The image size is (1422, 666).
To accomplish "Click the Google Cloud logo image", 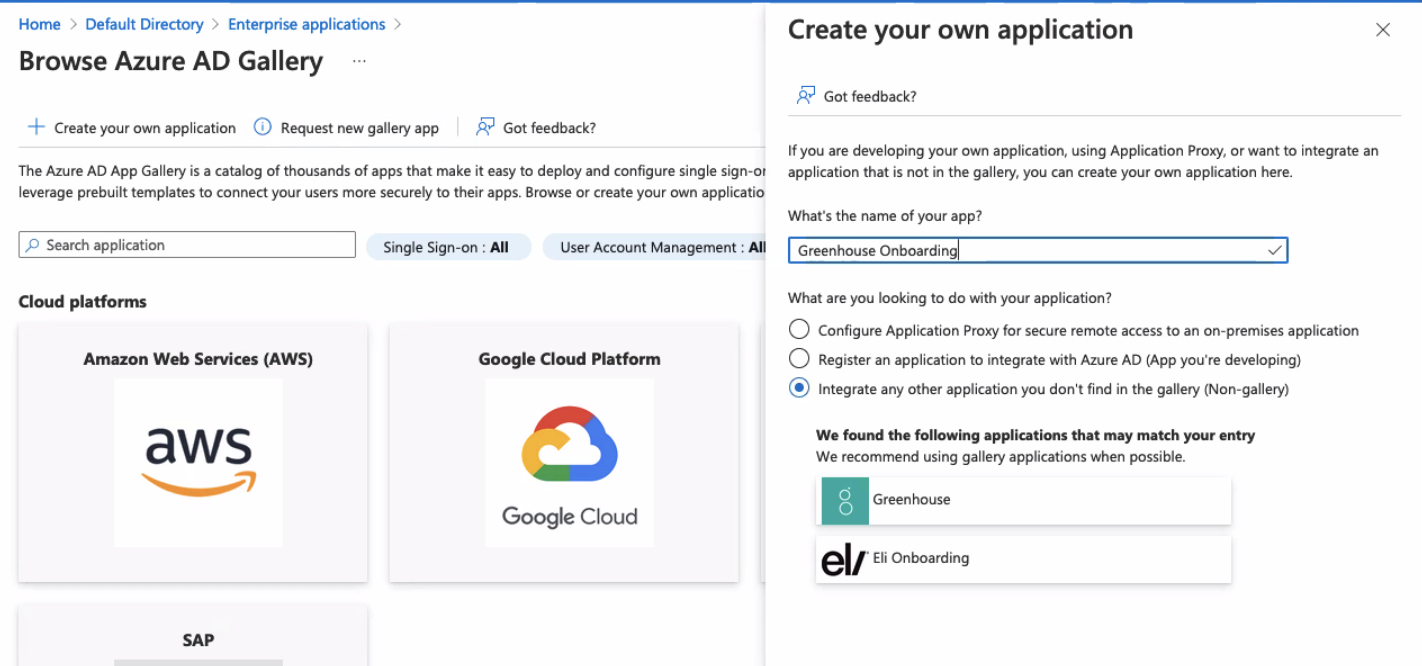I will click(570, 463).
